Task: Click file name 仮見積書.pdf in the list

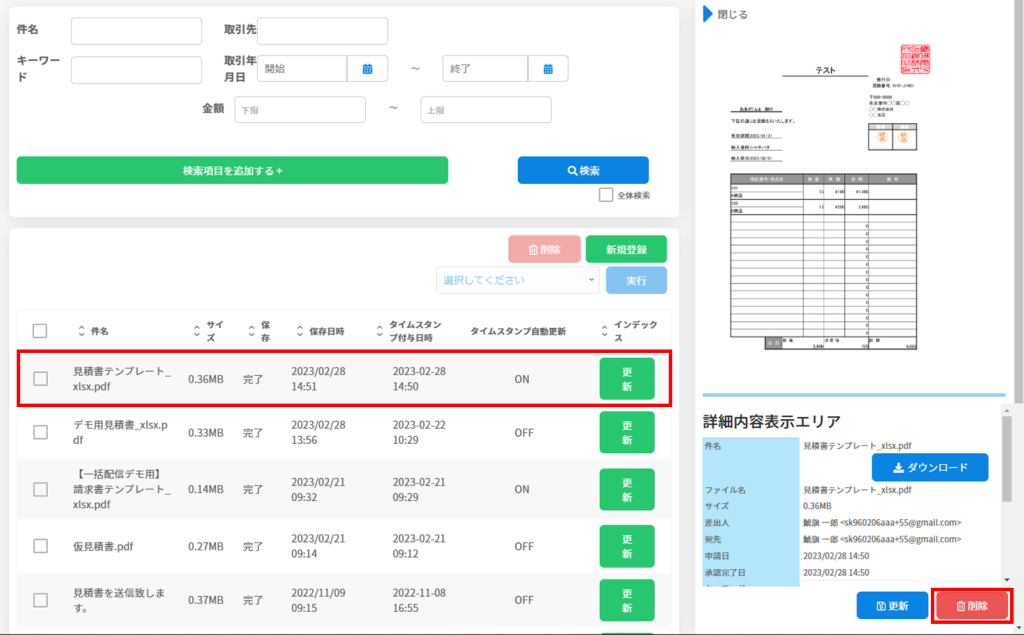Action: [x=103, y=546]
